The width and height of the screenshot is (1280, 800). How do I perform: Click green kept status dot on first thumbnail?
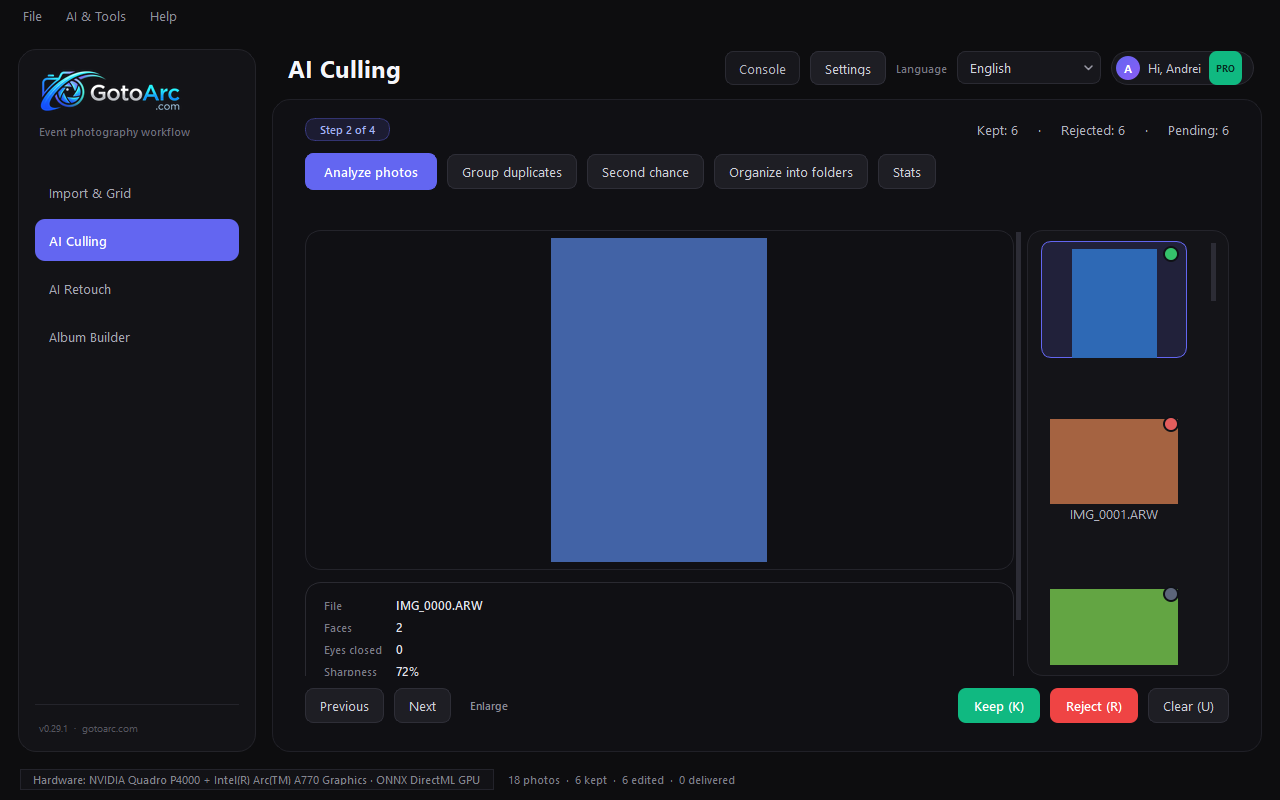click(x=1171, y=254)
